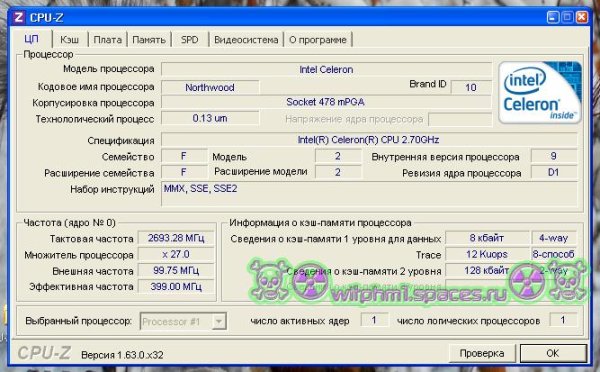Open the Processor #1 dropdown
Image resolution: width=600 pixels, height=372 pixels.
point(183,321)
